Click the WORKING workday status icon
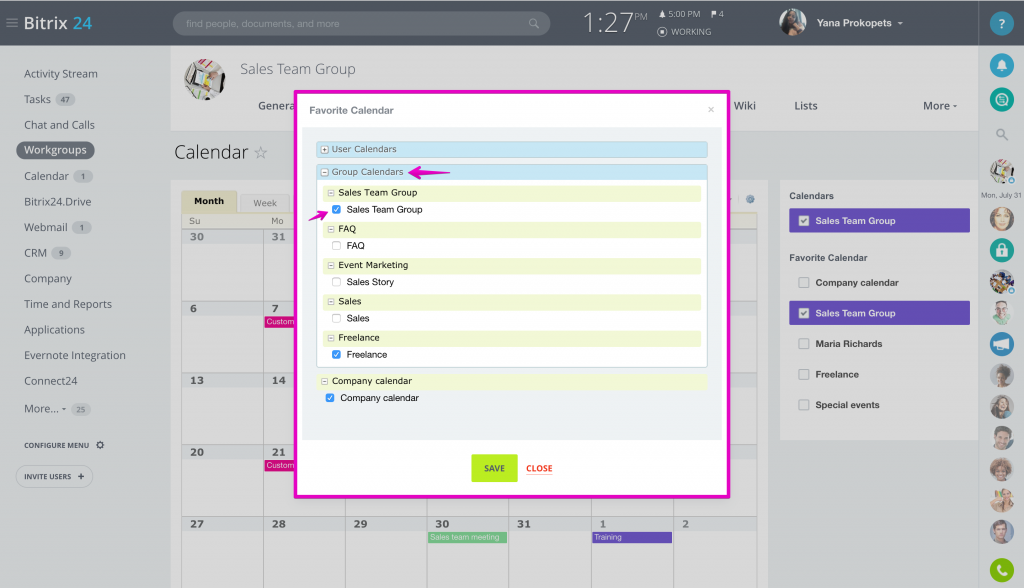Image resolution: width=1024 pixels, height=588 pixels. tap(662, 31)
